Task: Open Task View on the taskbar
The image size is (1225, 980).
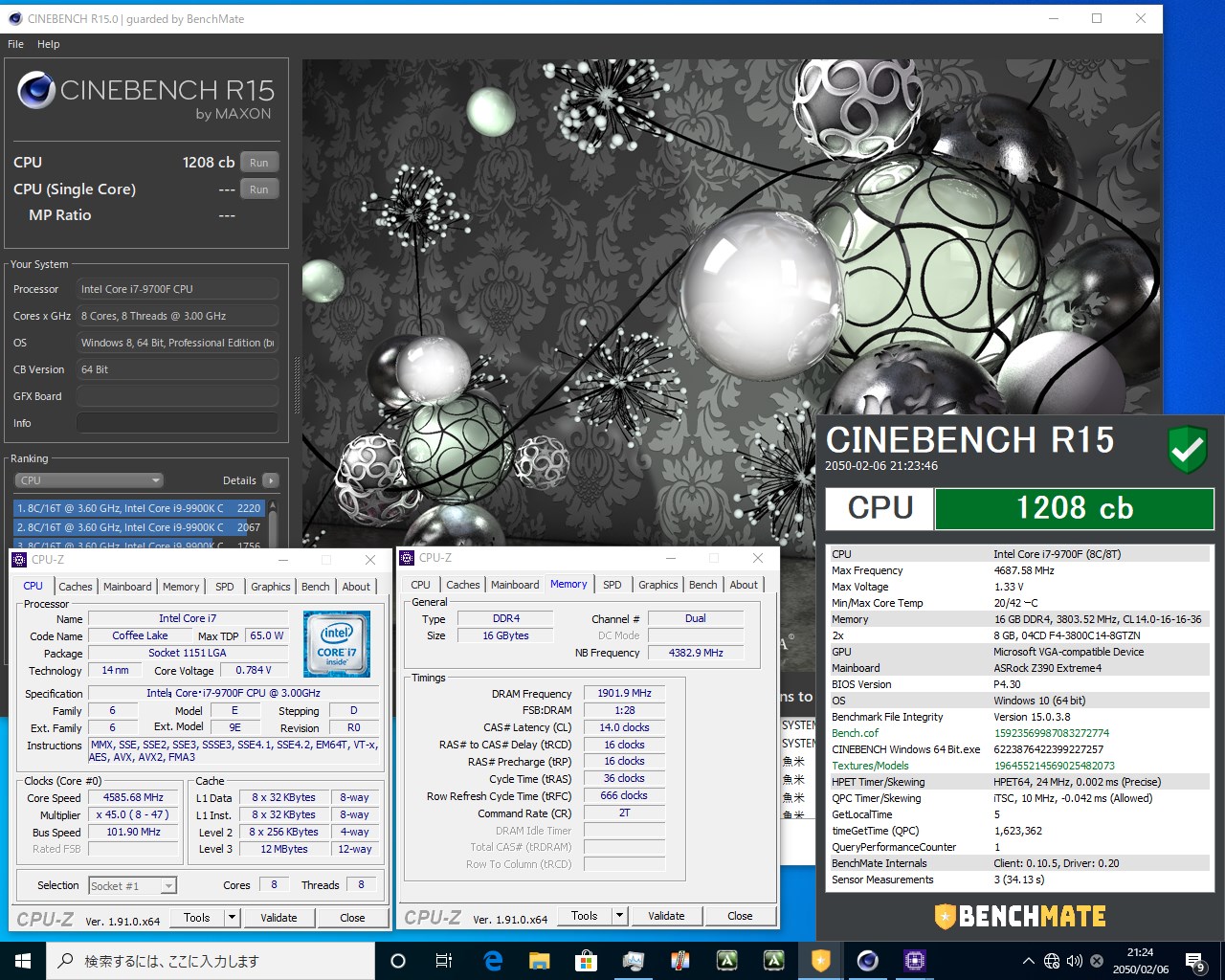Action: [x=444, y=961]
